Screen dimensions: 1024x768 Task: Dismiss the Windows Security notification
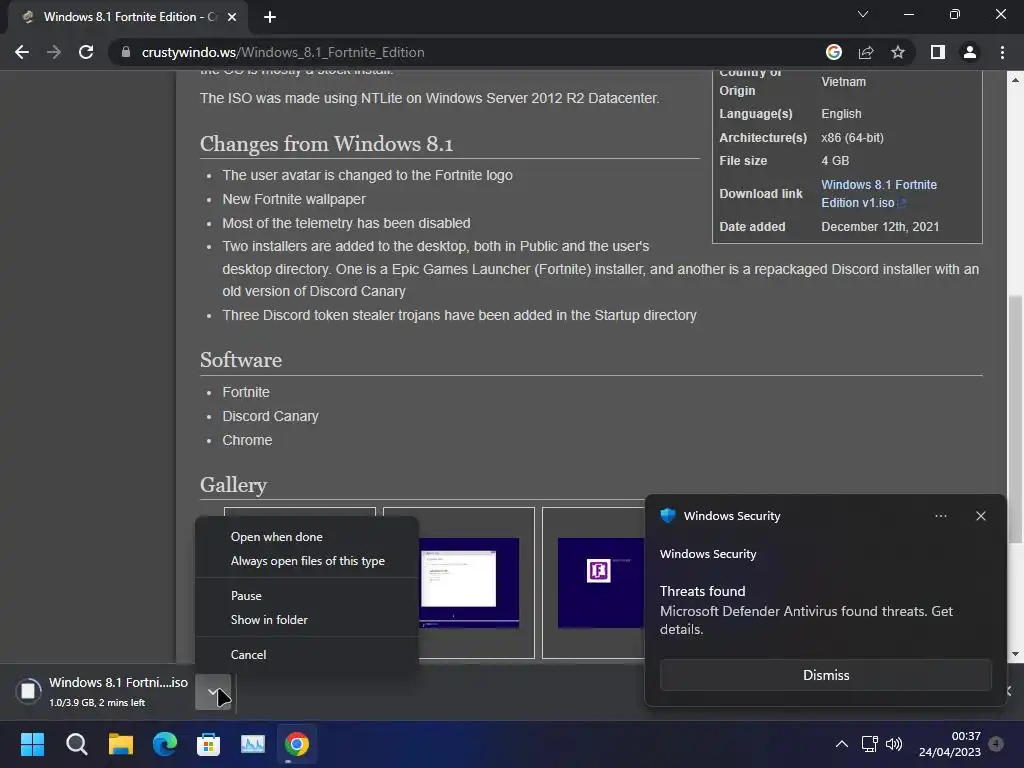[825, 675]
